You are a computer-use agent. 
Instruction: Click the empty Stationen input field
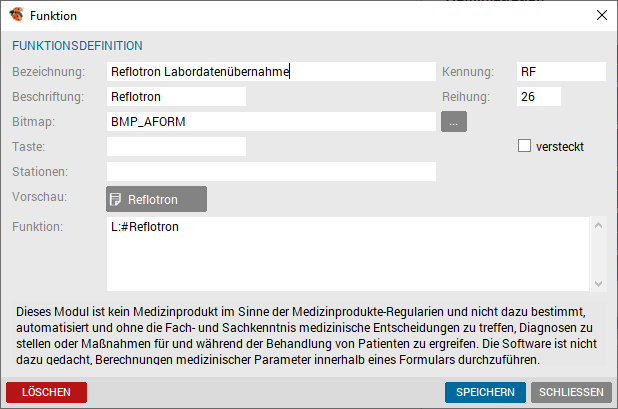(x=271, y=172)
